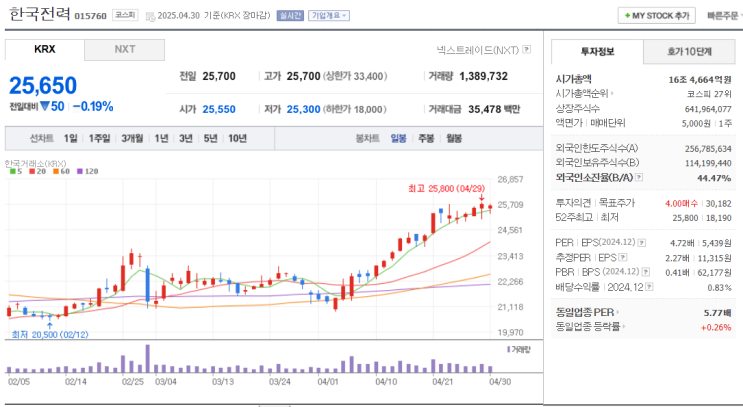Open the 동일업종 등락률 link
The image size is (743, 407).
click(x=588, y=326)
